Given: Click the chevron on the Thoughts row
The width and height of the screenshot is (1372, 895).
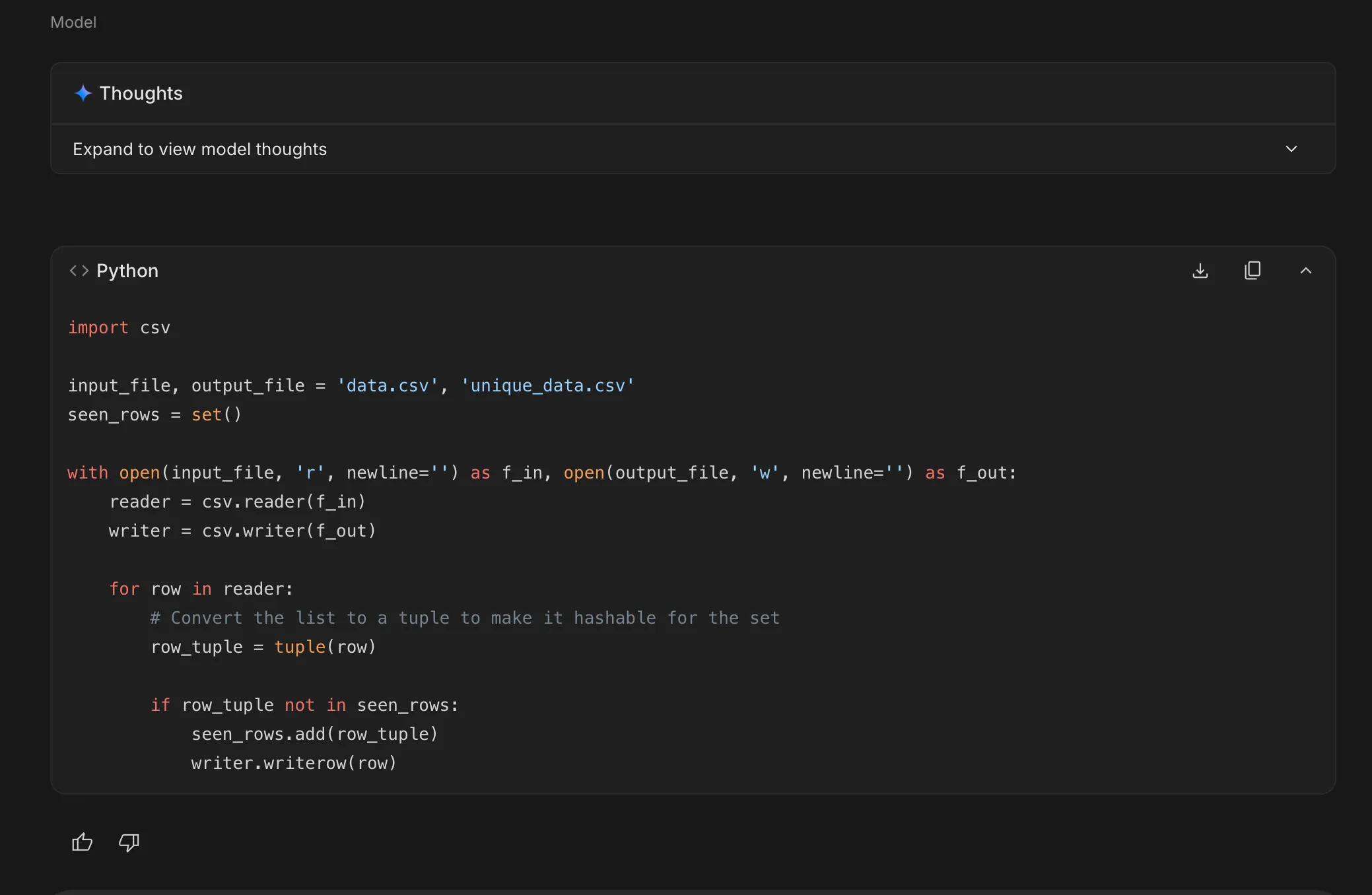Looking at the screenshot, I should [x=1291, y=149].
